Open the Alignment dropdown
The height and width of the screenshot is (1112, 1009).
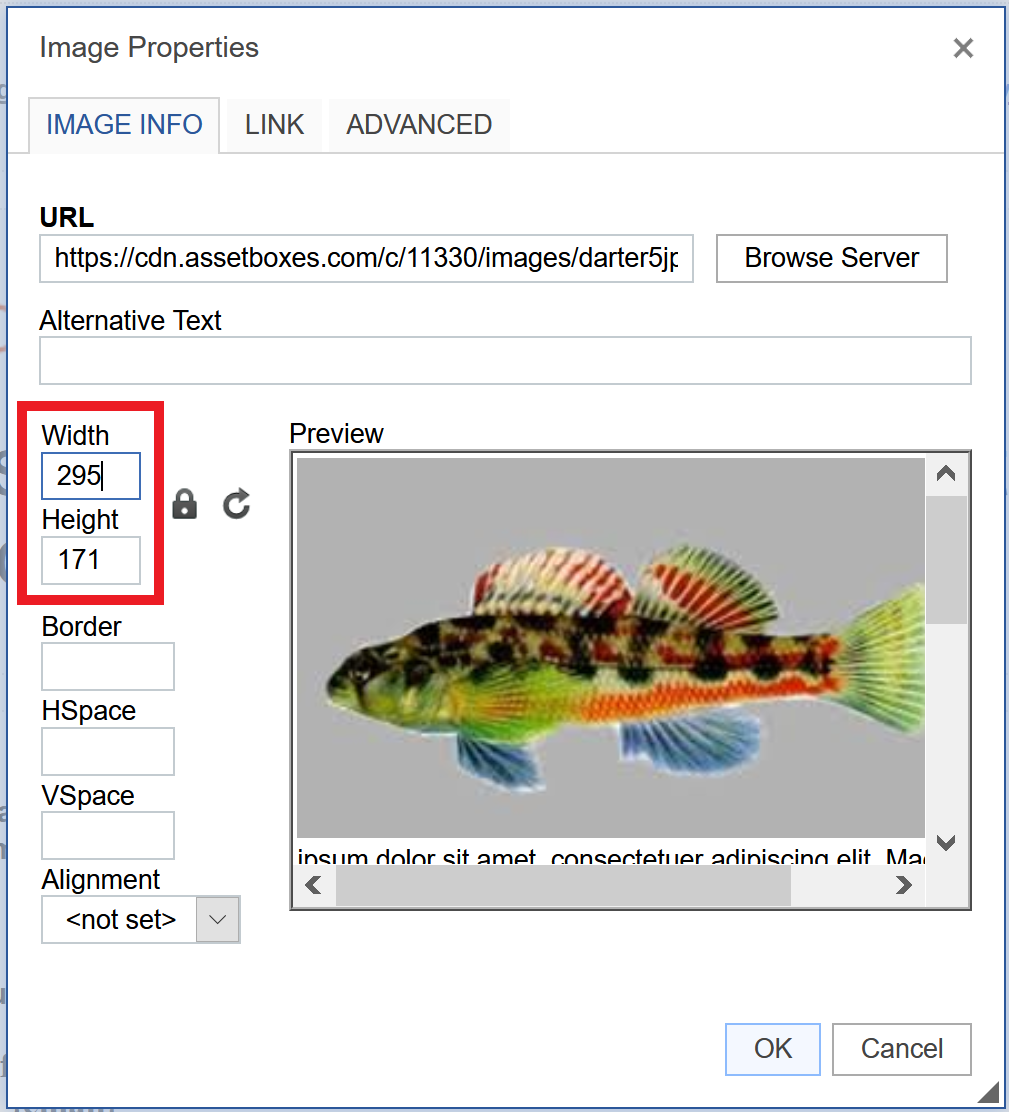tap(141, 920)
